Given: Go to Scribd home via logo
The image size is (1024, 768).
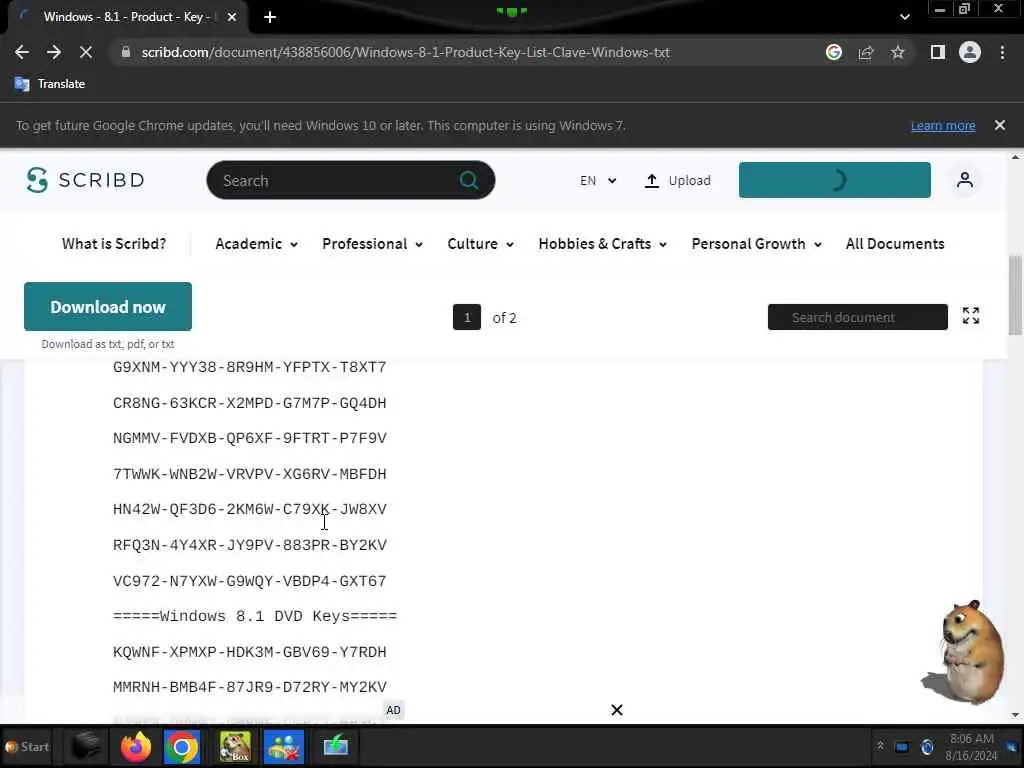Looking at the screenshot, I should (x=86, y=180).
